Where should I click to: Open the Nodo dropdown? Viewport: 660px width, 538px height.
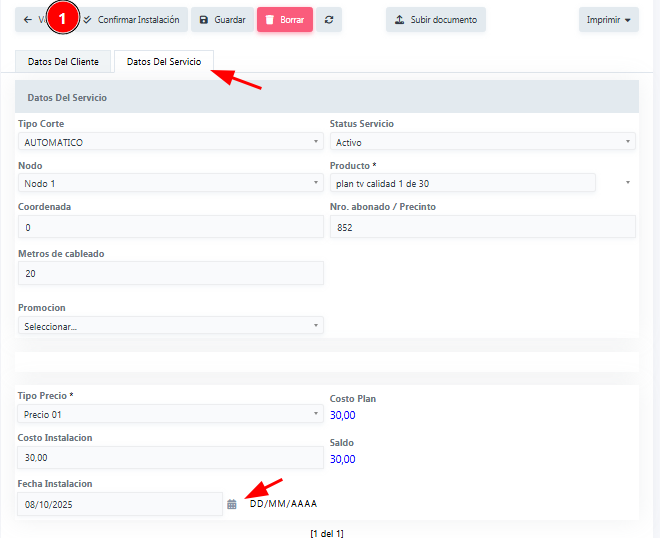(170, 184)
